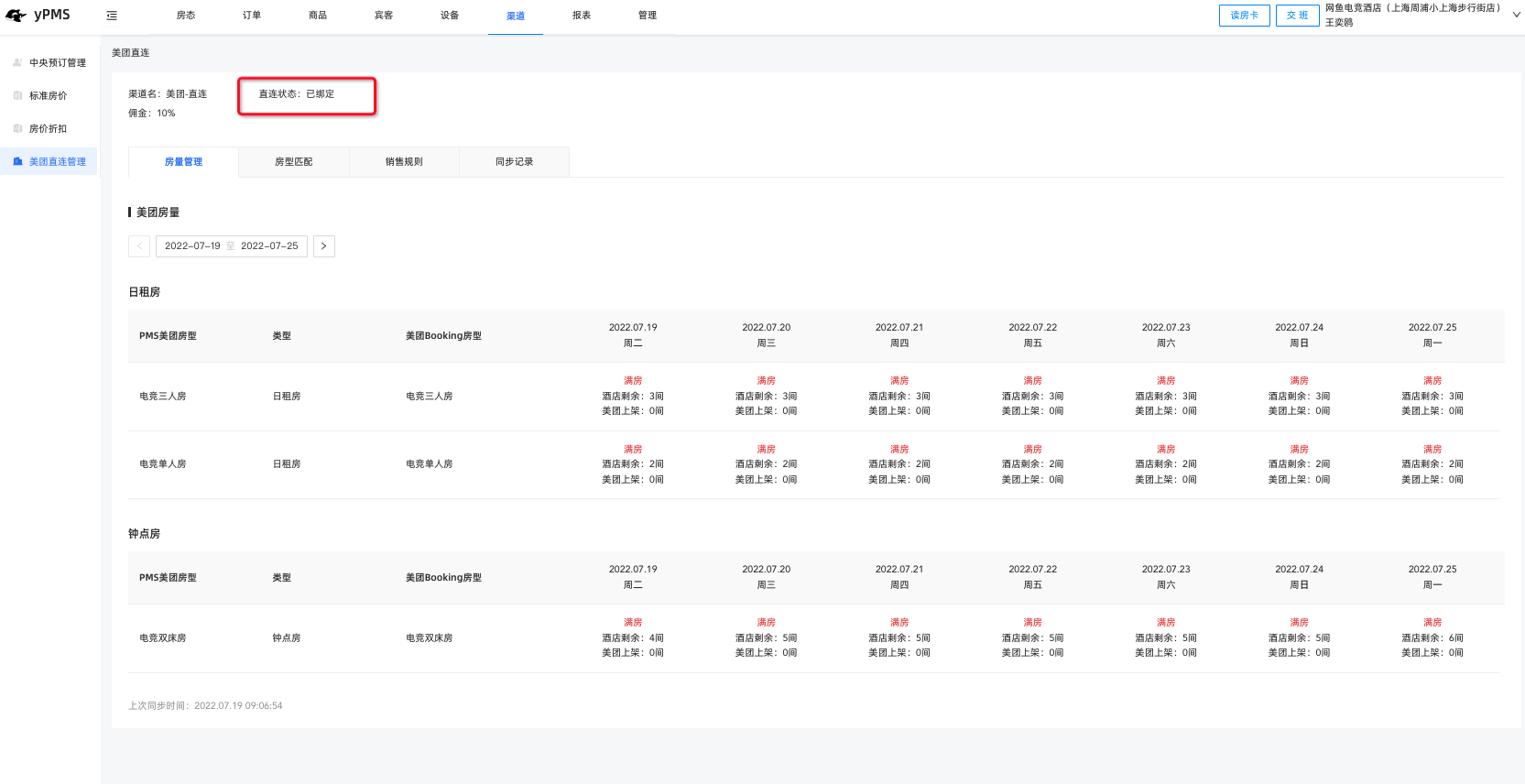Click 电竞双床房 cell for 2022.07.25 (6间)
The height and width of the screenshot is (784, 1525).
pyautogui.click(x=1432, y=637)
